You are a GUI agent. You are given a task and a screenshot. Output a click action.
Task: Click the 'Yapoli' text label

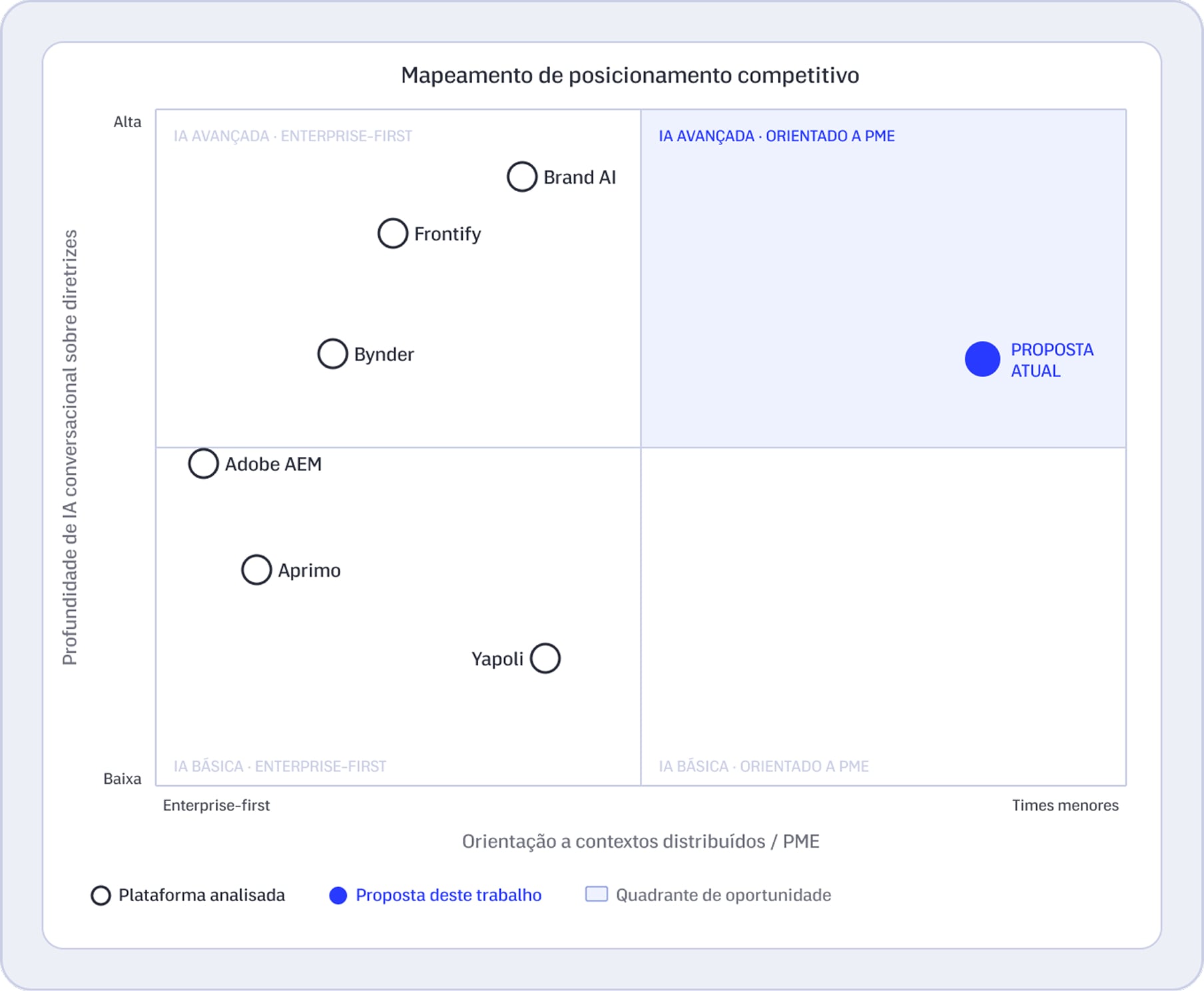pos(497,659)
